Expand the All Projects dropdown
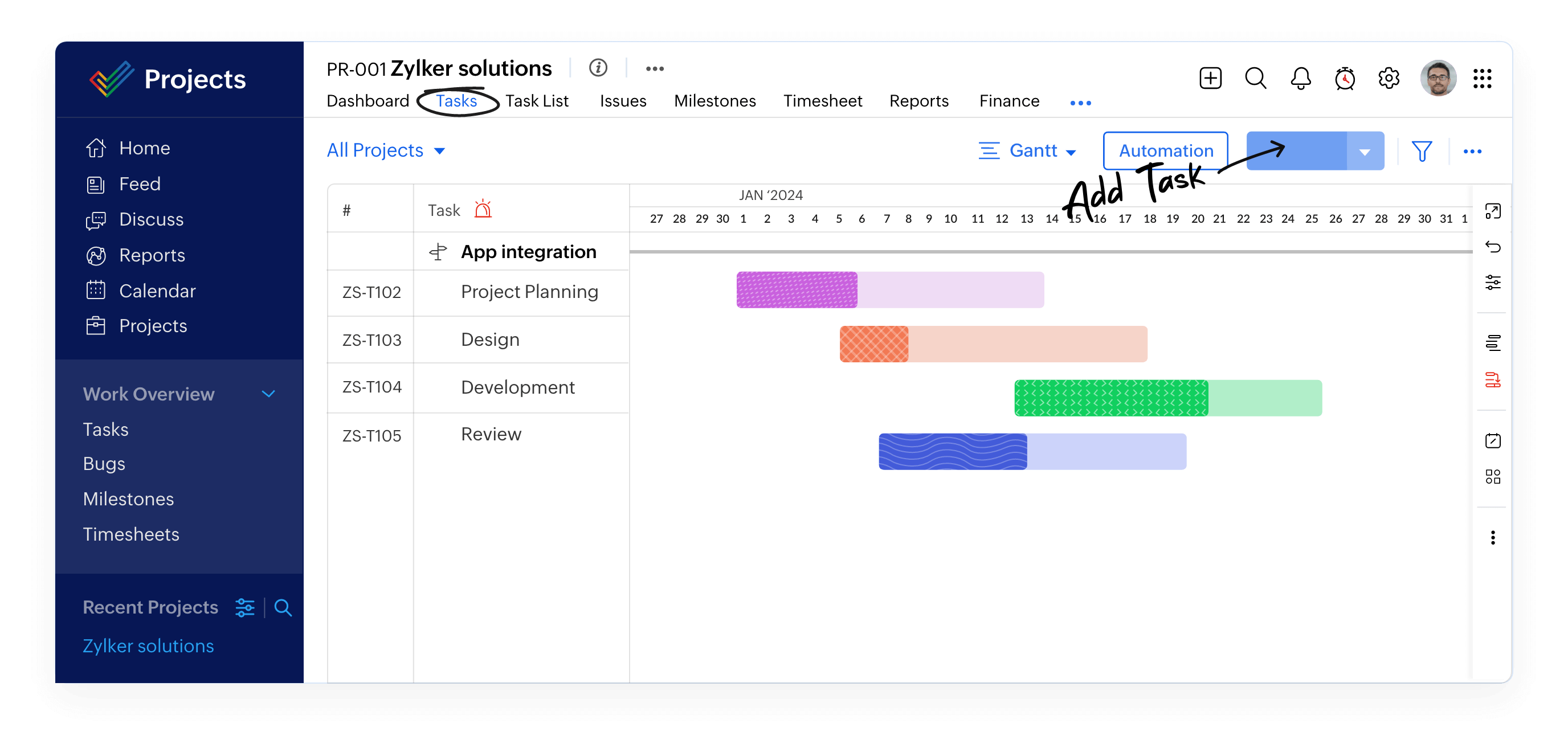Image resolution: width=1568 pixels, height=752 pixels. [x=387, y=150]
